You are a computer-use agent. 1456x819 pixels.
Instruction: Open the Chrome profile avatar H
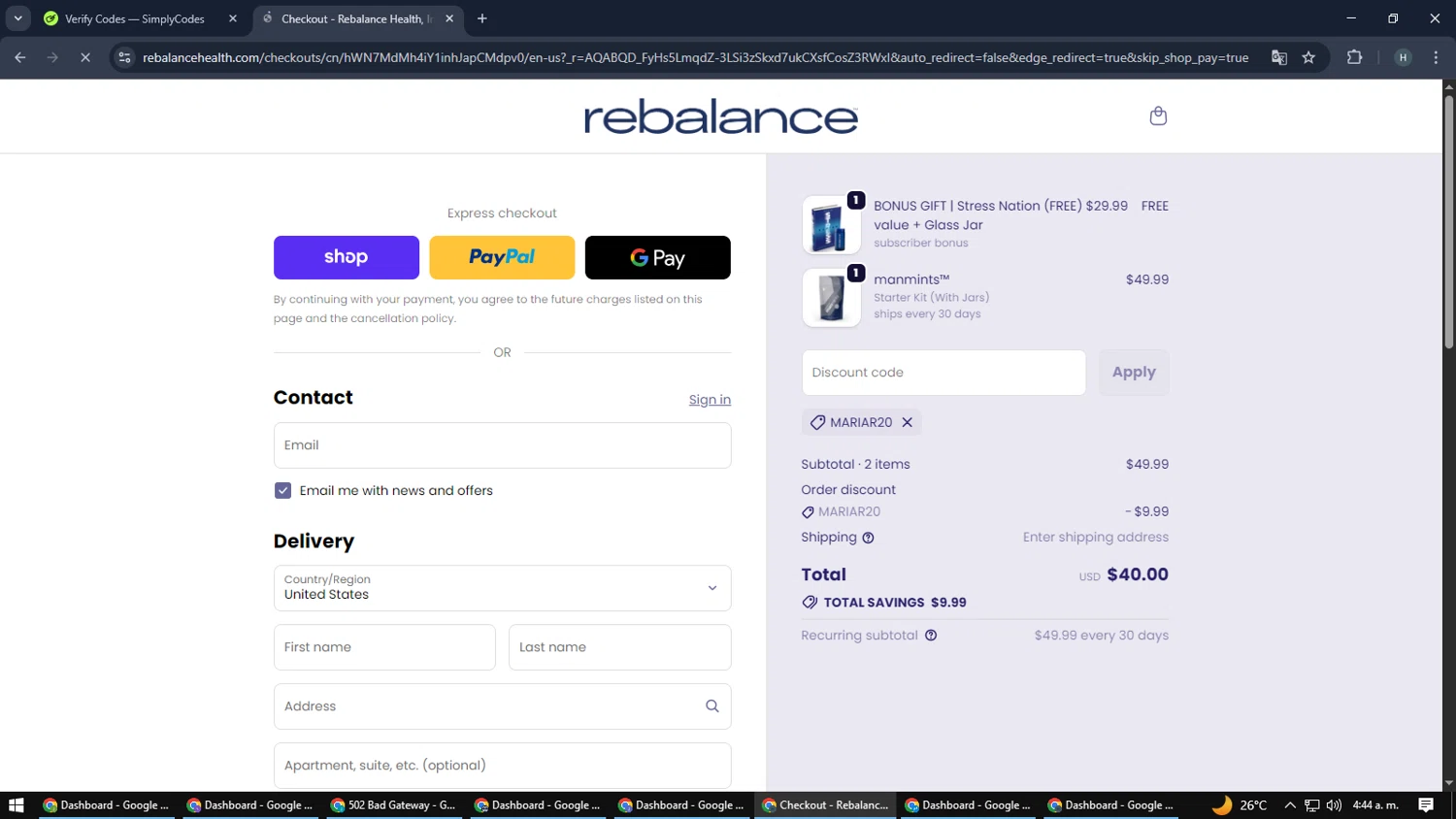tap(1403, 57)
